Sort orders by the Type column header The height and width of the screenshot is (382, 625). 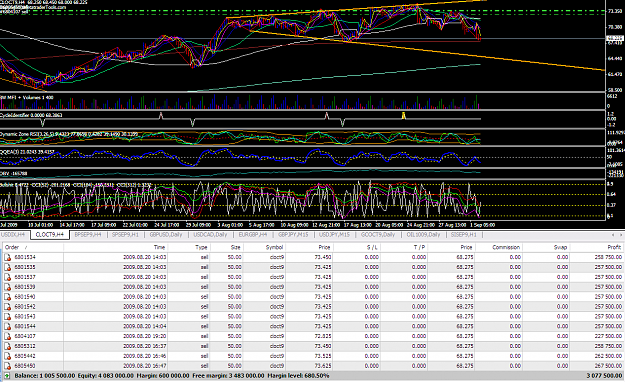click(x=189, y=247)
